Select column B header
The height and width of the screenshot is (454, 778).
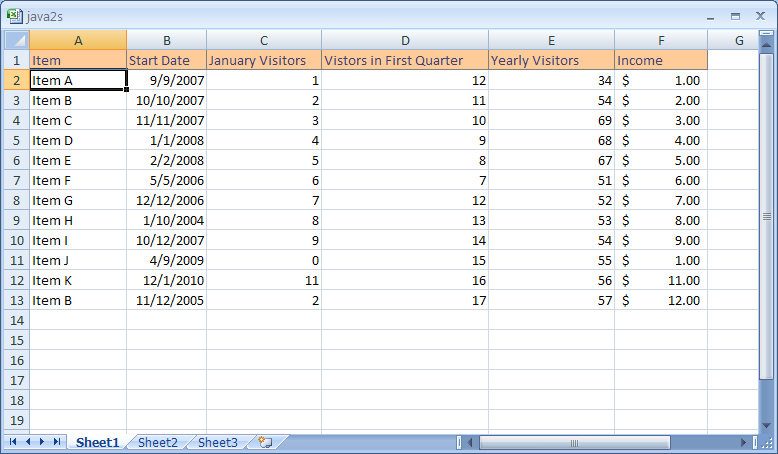tap(167, 40)
